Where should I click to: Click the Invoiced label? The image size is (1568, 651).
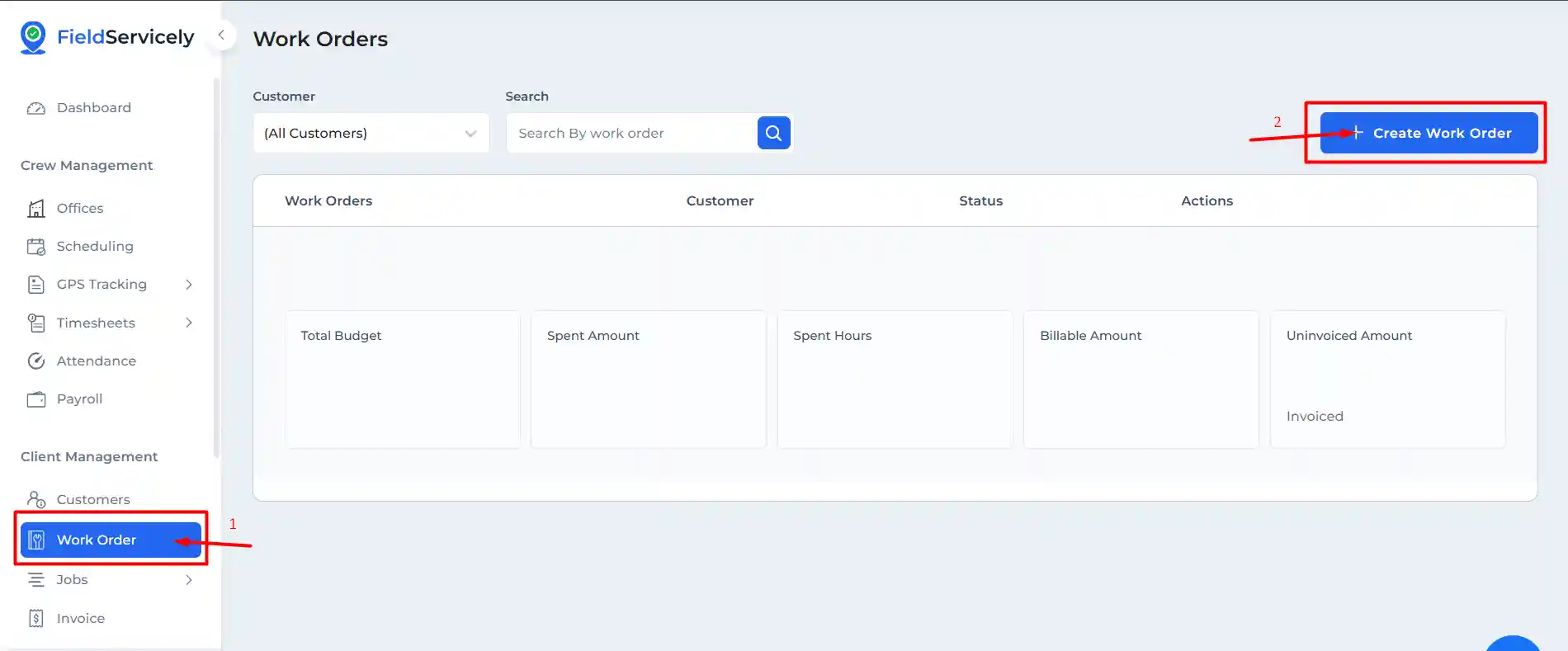[1315, 417]
